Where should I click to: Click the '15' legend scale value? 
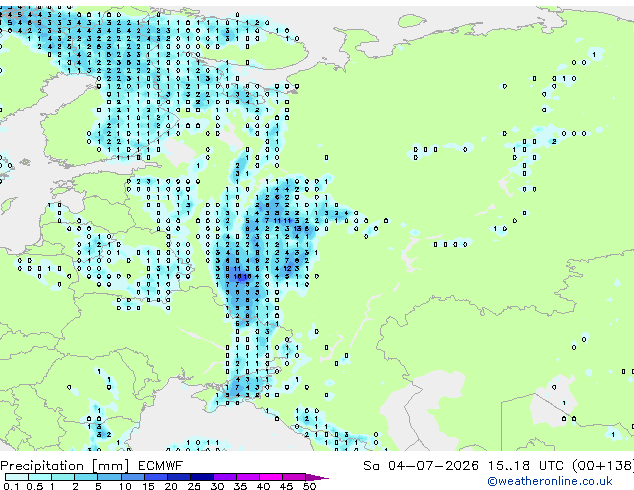(148, 486)
